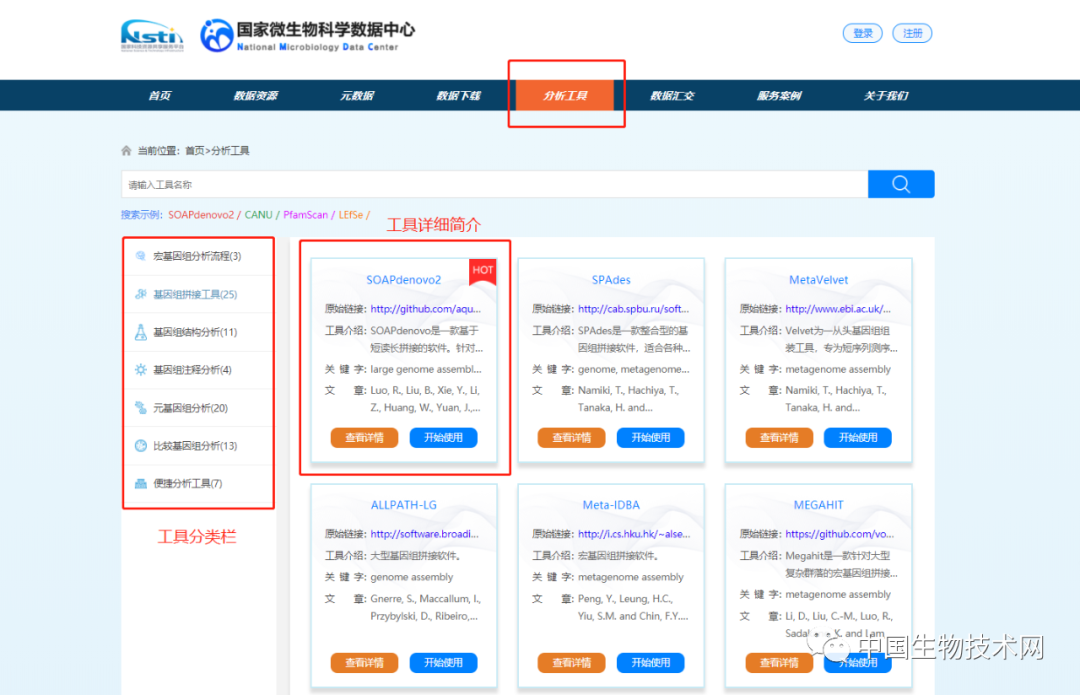Viewport: 1080px width, 695px height.
Task: Click 查看详情 on ALLPATH-LG card
Action: pyautogui.click(x=364, y=663)
